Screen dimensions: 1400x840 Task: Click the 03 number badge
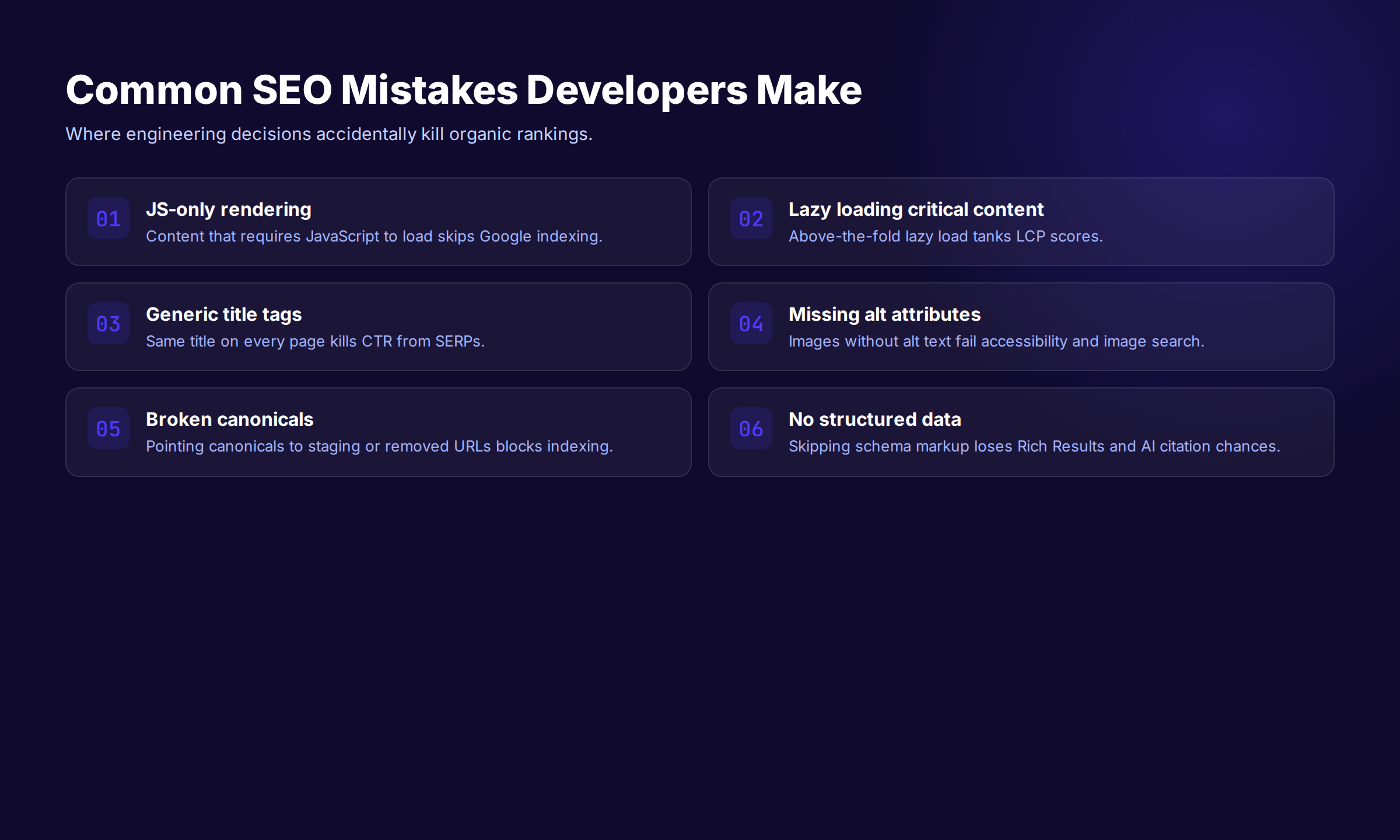[108, 323]
